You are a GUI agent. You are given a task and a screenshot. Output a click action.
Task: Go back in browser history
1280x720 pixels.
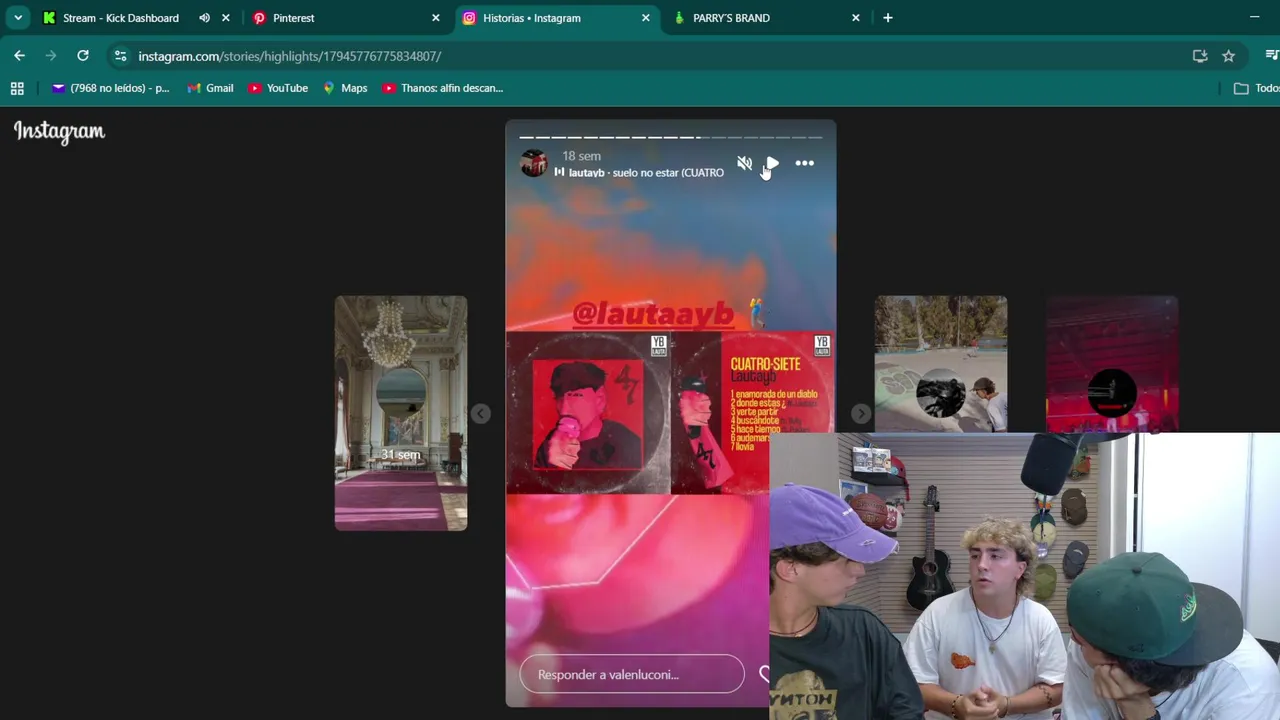(19, 56)
